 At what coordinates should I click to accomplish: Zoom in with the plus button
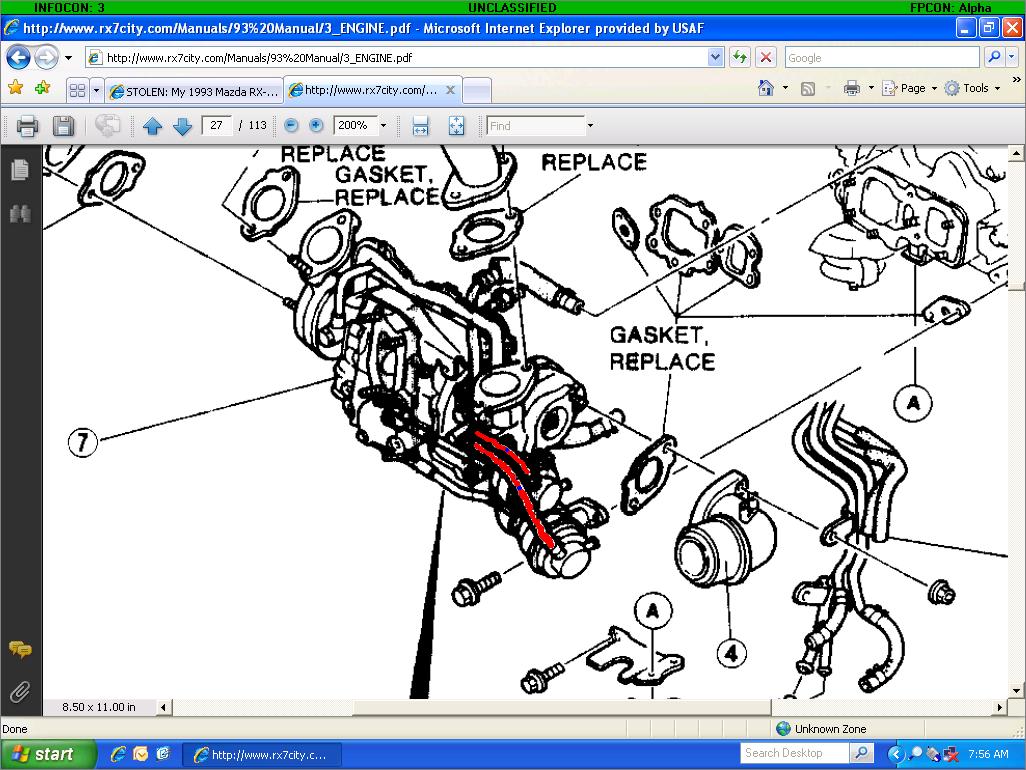[x=316, y=126]
